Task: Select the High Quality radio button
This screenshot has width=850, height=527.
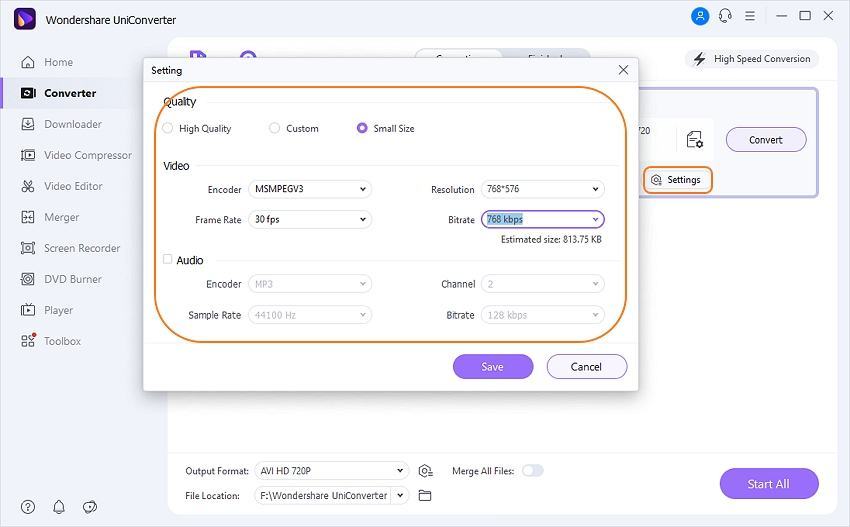Action: click(x=168, y=128)
